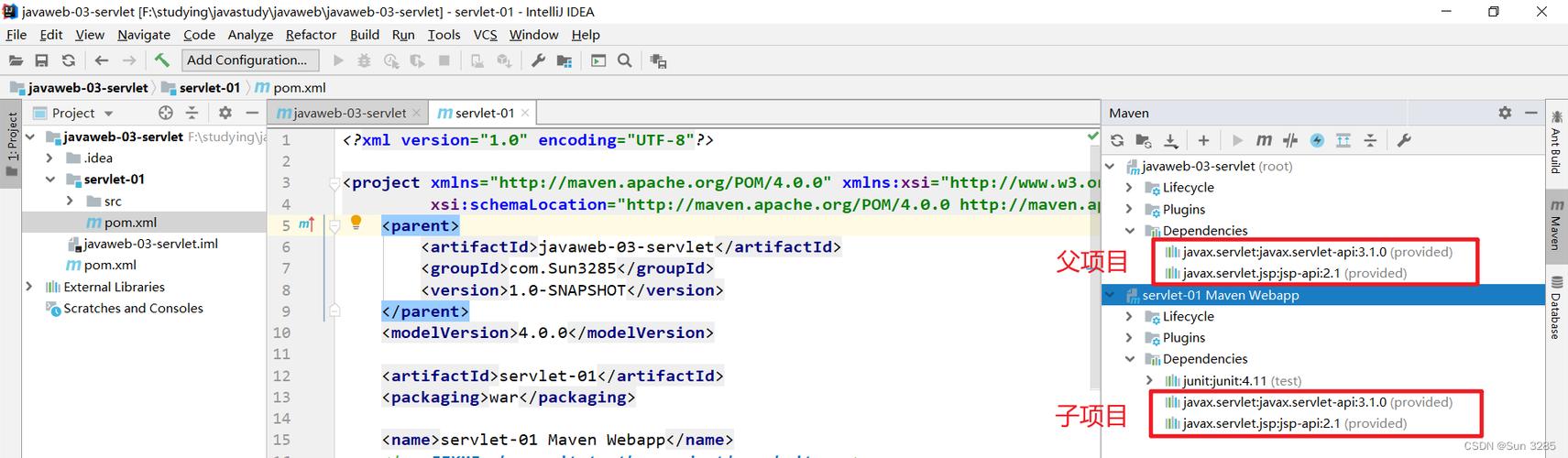Viewport: 1568px width, 458px height.
Task: Open the Project Structure toolbar icon
Action: (565, 60)
